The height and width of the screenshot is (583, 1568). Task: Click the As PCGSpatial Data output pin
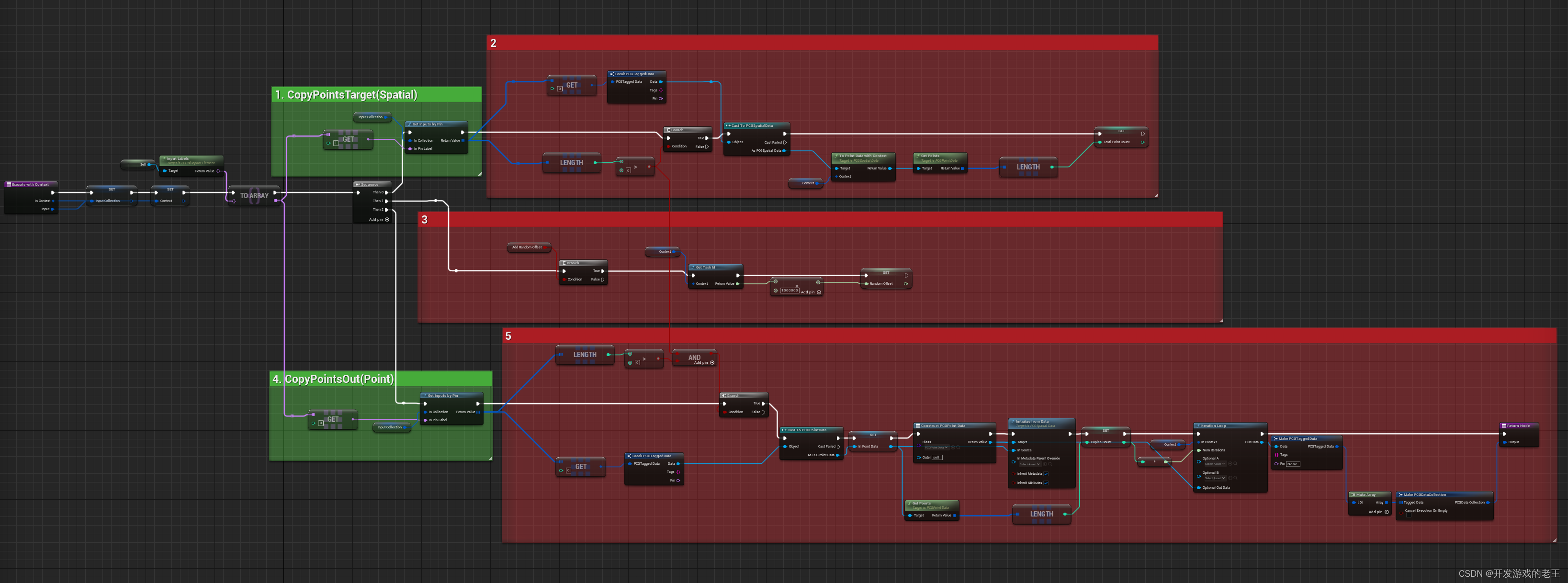[x=784, y=150]
